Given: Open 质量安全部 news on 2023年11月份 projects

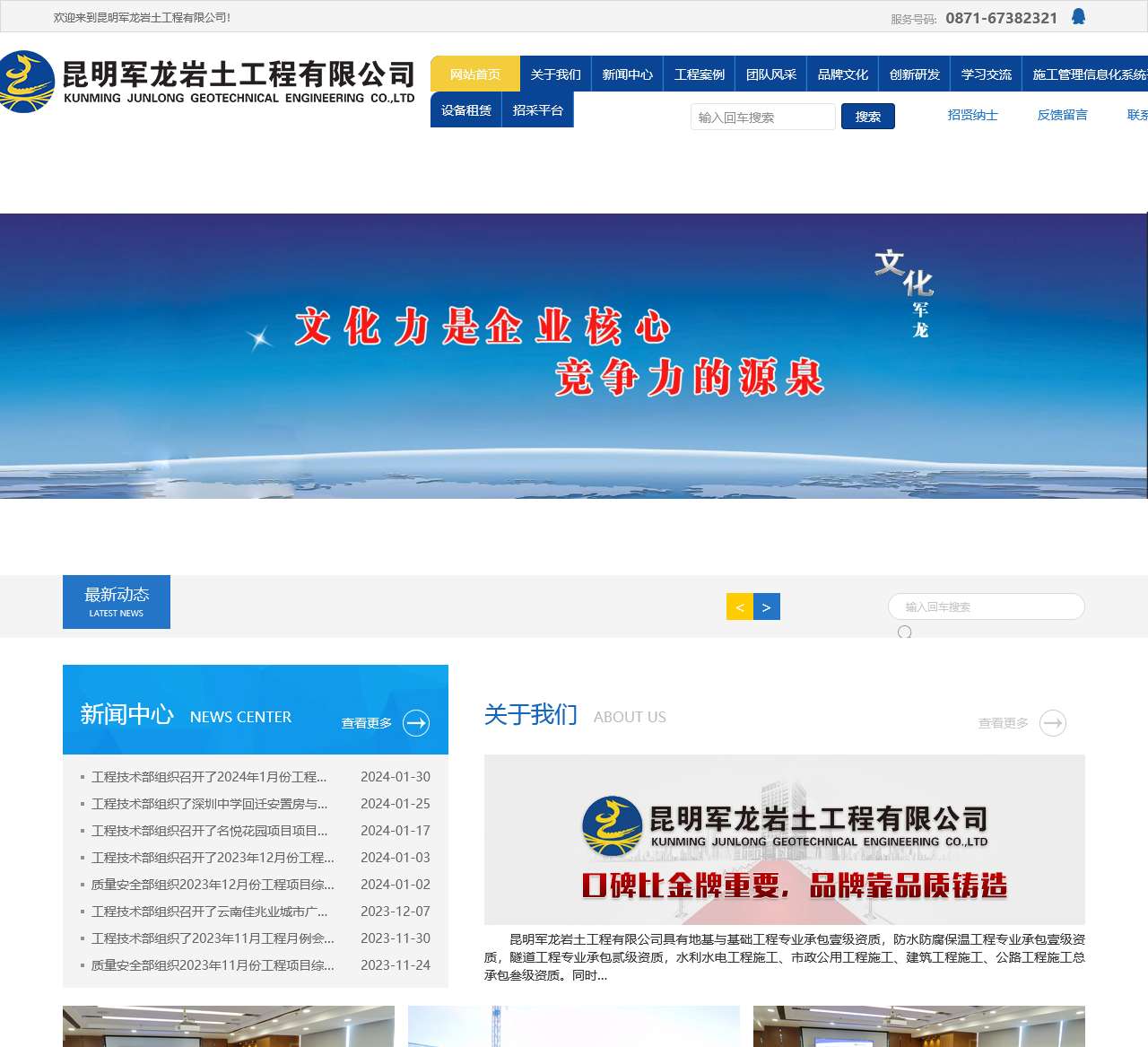Looking at the screenshot, I should (213, 965).
